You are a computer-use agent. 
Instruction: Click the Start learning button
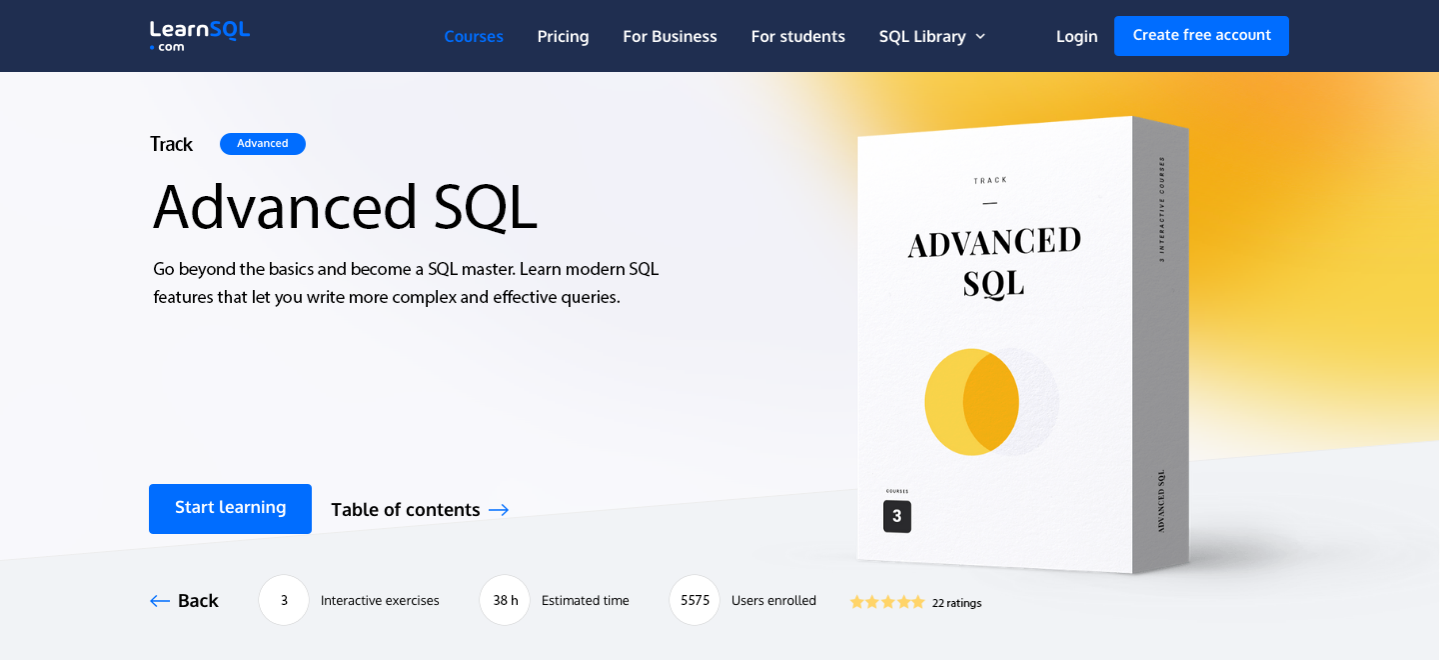pos(230,508)
